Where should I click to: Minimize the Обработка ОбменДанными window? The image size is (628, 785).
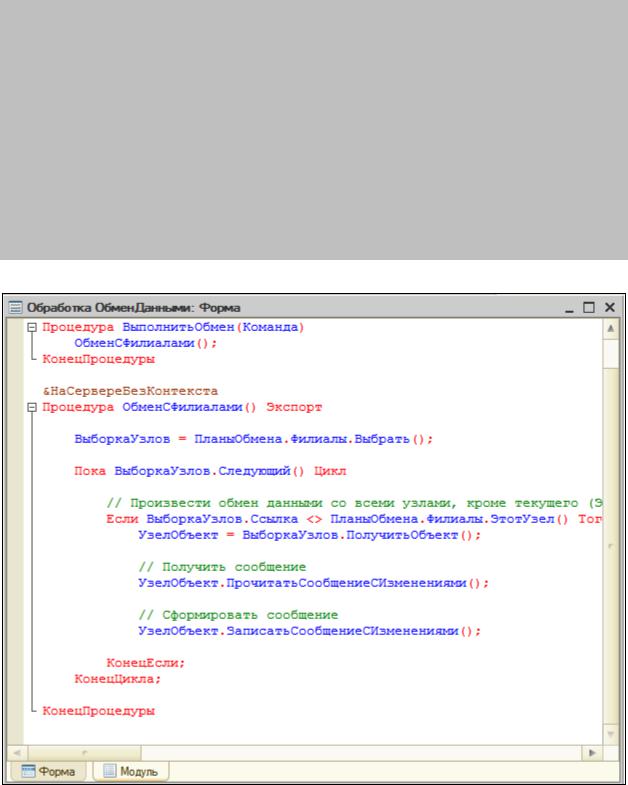coord(569,307)
